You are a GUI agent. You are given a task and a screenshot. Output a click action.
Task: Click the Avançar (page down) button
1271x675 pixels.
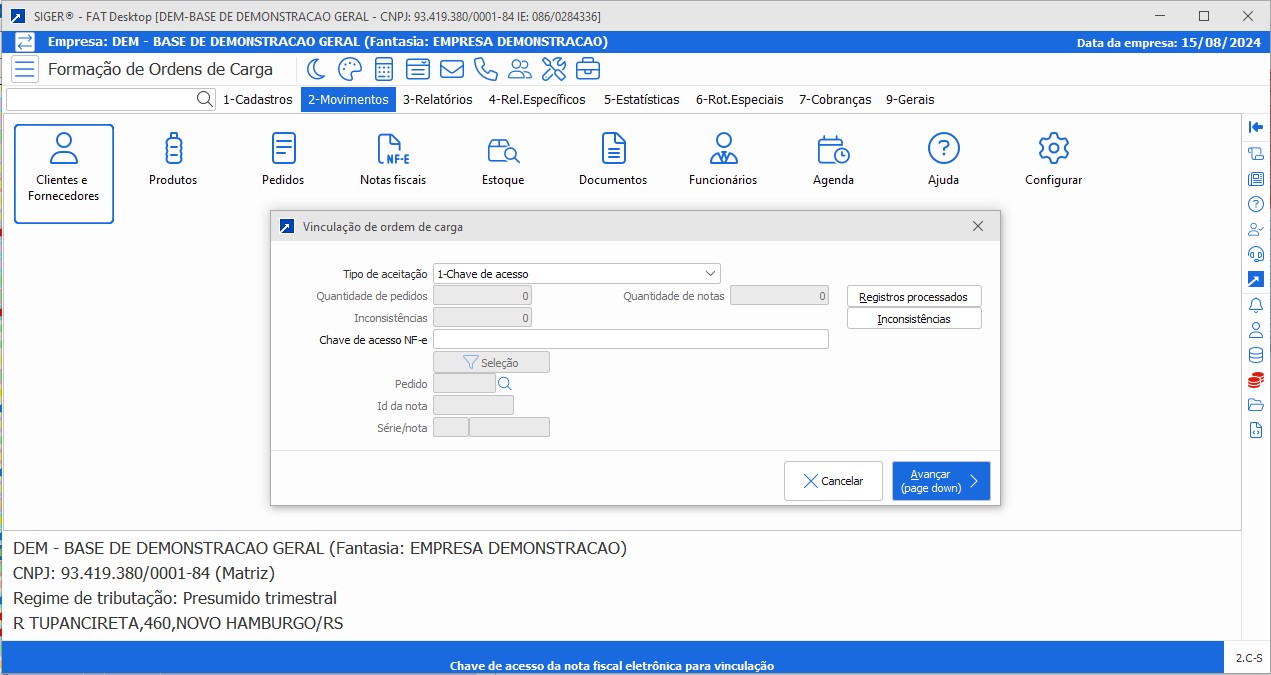tap(940, 481)
